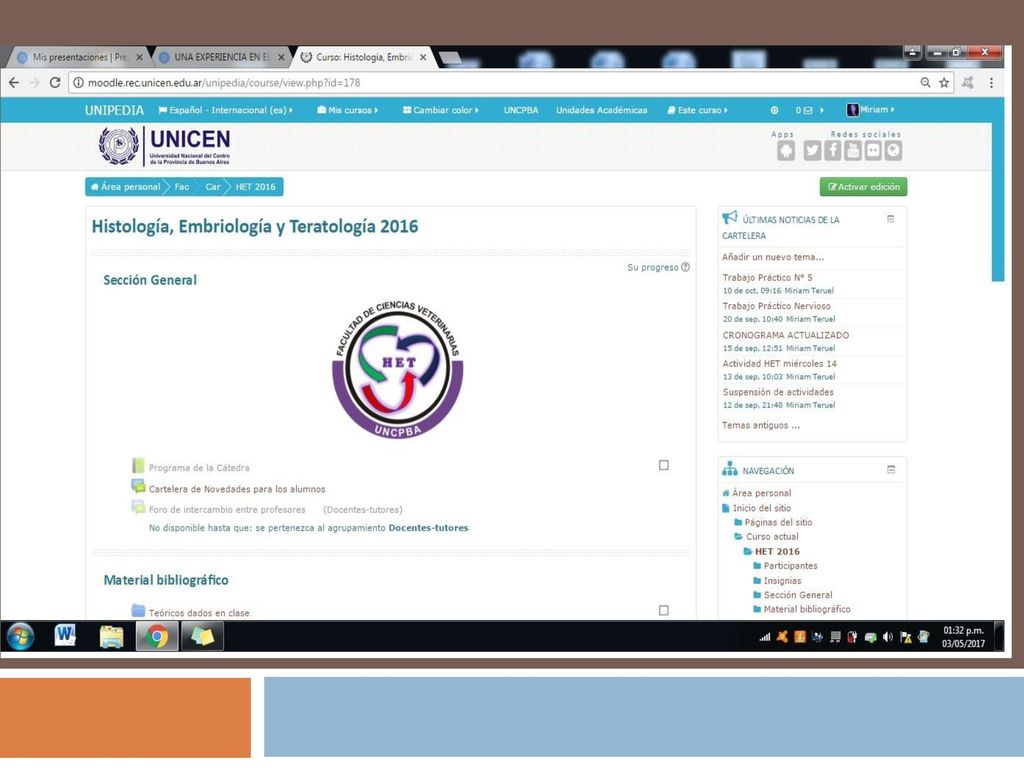Open the Suspensión de actividades news item
1024x768 pixels.
pos(778,392)
